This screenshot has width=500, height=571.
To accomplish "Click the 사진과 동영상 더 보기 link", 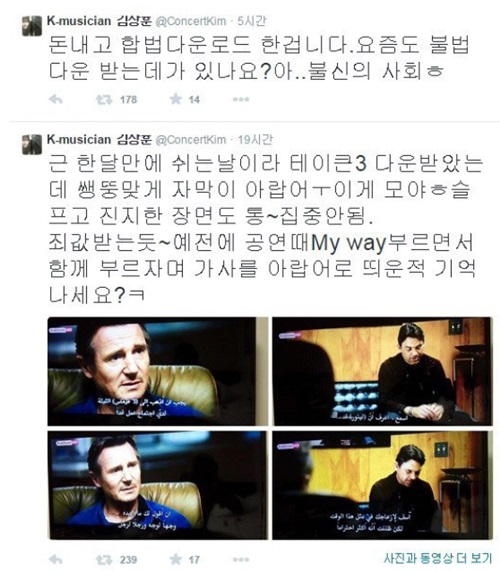I will (x=437, y=558).
